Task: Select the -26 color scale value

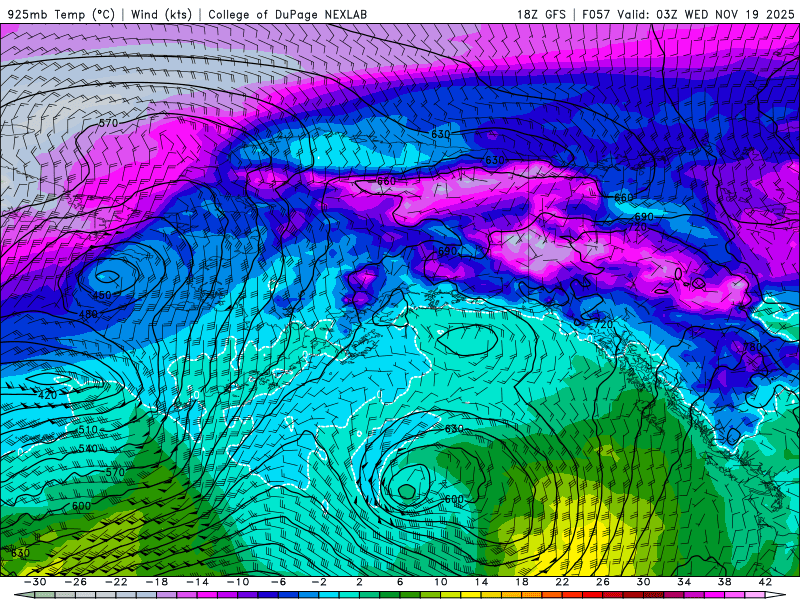Action: [x=76, y=582]
